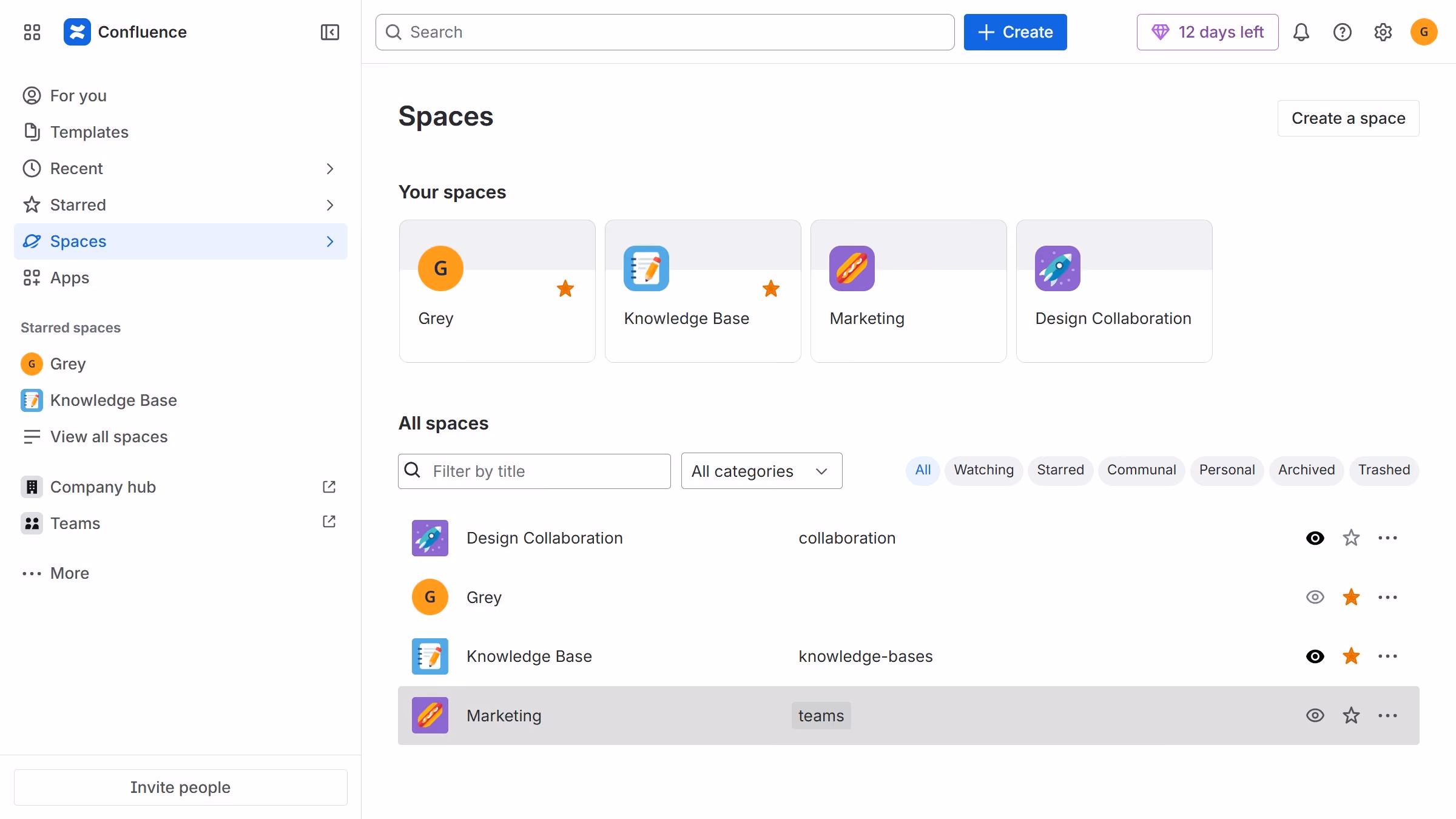Open Grey in Starred spaces sidebar
The image size is (1456, 819).
[180, 364]
